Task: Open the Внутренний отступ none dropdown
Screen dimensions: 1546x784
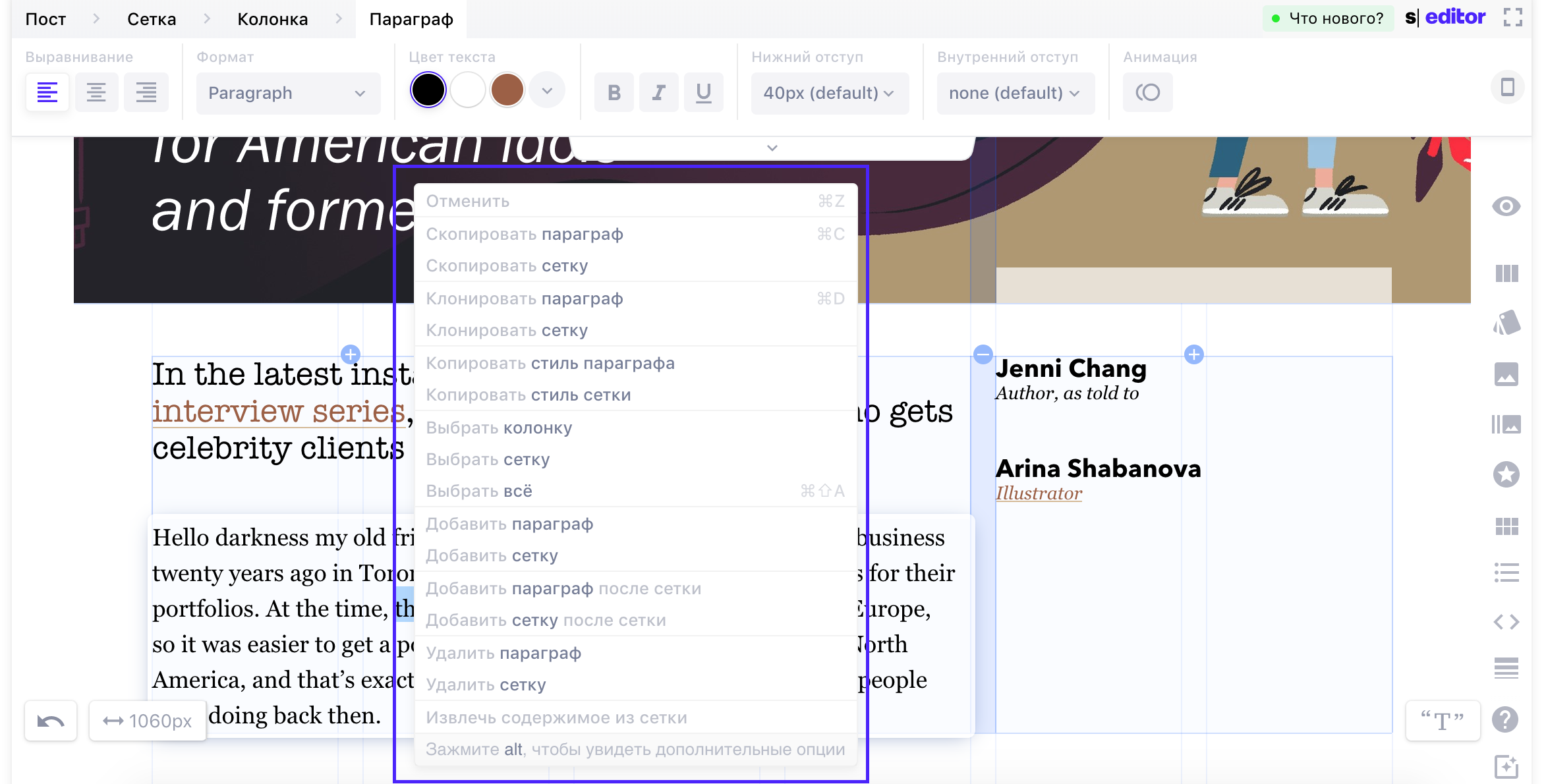Action: (1014, 93)
